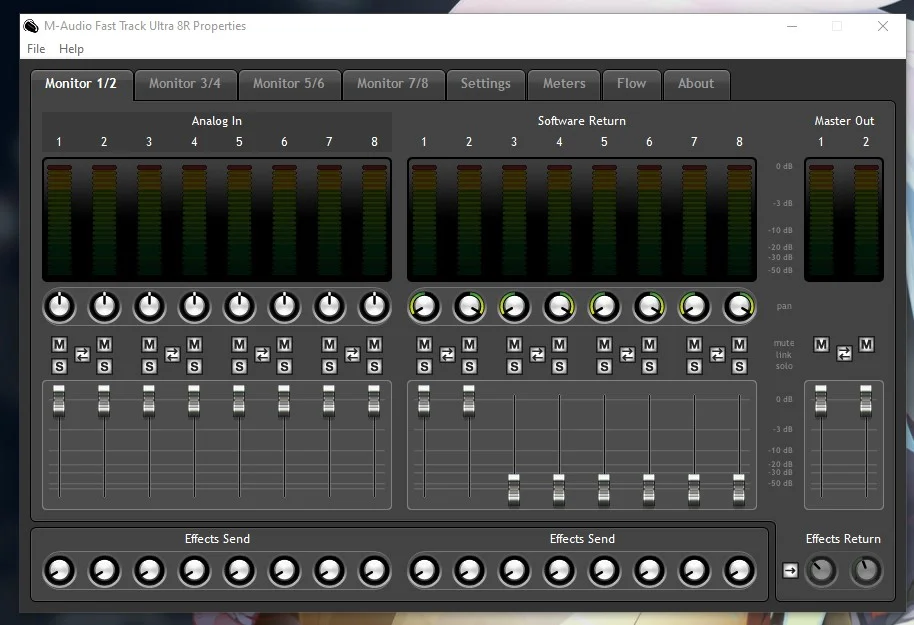
Task: Click the Analog In 3 level meter
Action: click(149, 218)
